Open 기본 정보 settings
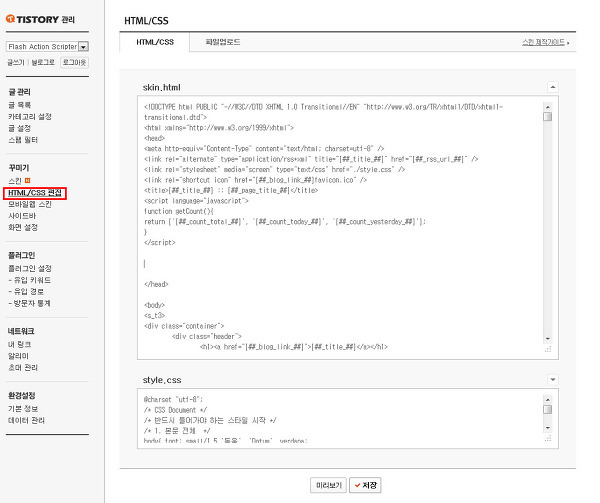 [23, 409]
